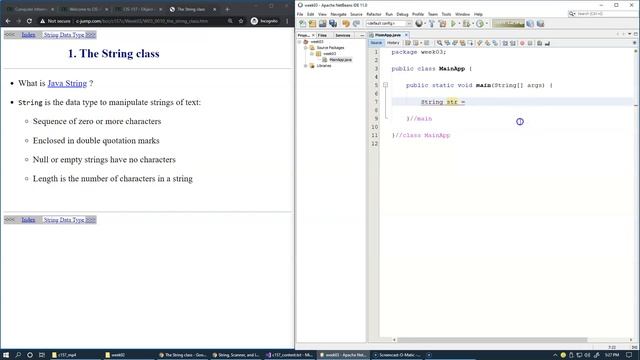
Task: Open the dropdown arrow beside the globe icon
Action: click(425, 24)
